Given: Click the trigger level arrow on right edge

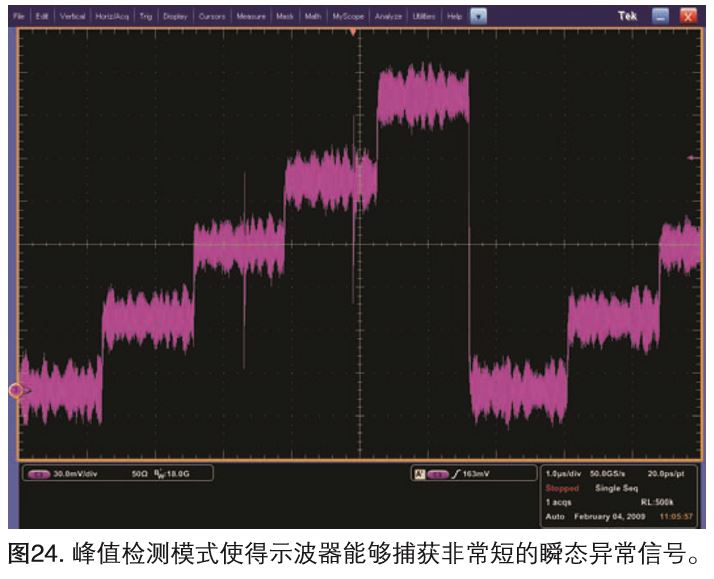Looking at the screenshot, I should click(691, 158).
